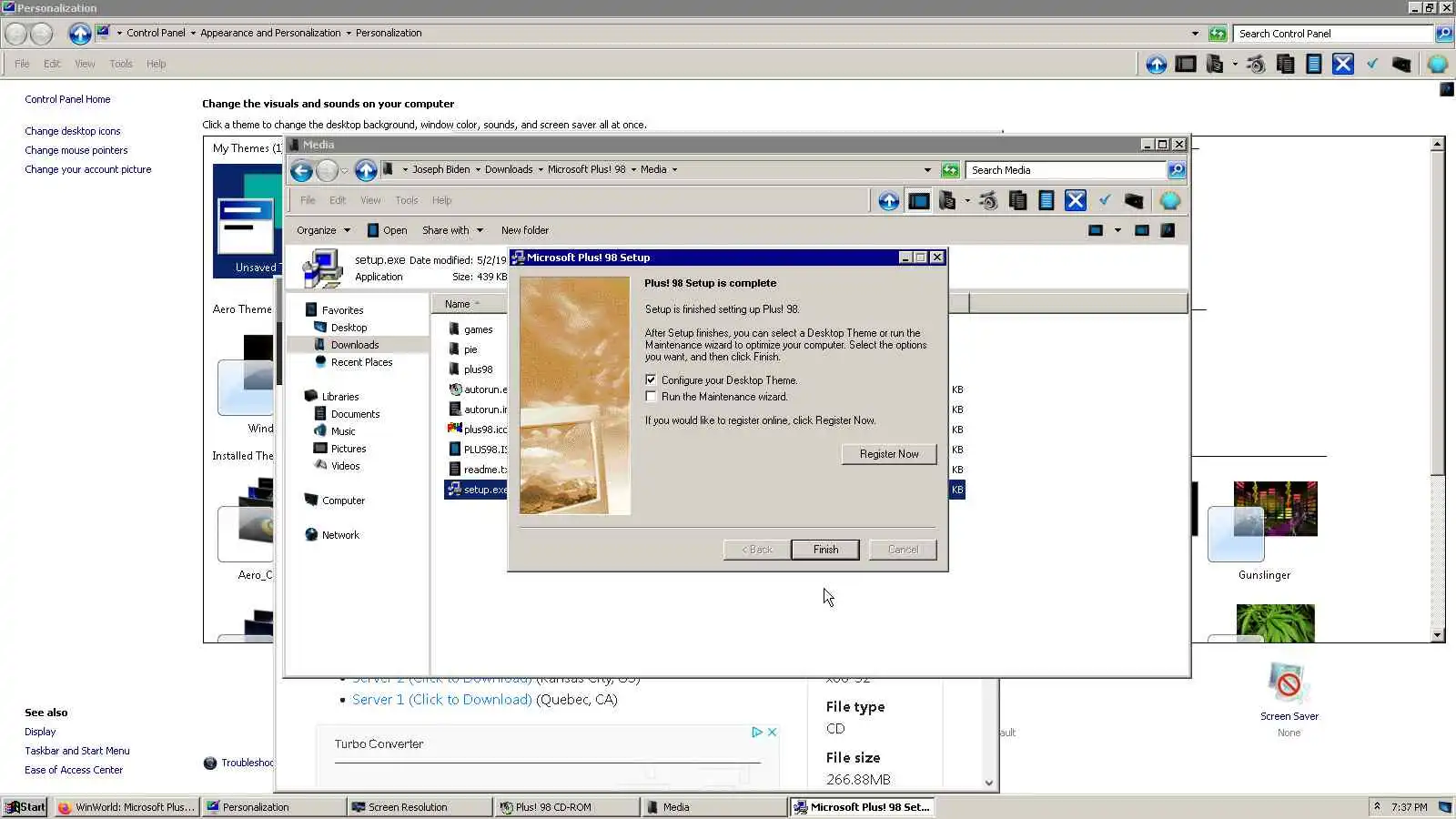Select the games folder in file list
This screenshot has height=819, width=1456.
(x=478, y=329)
